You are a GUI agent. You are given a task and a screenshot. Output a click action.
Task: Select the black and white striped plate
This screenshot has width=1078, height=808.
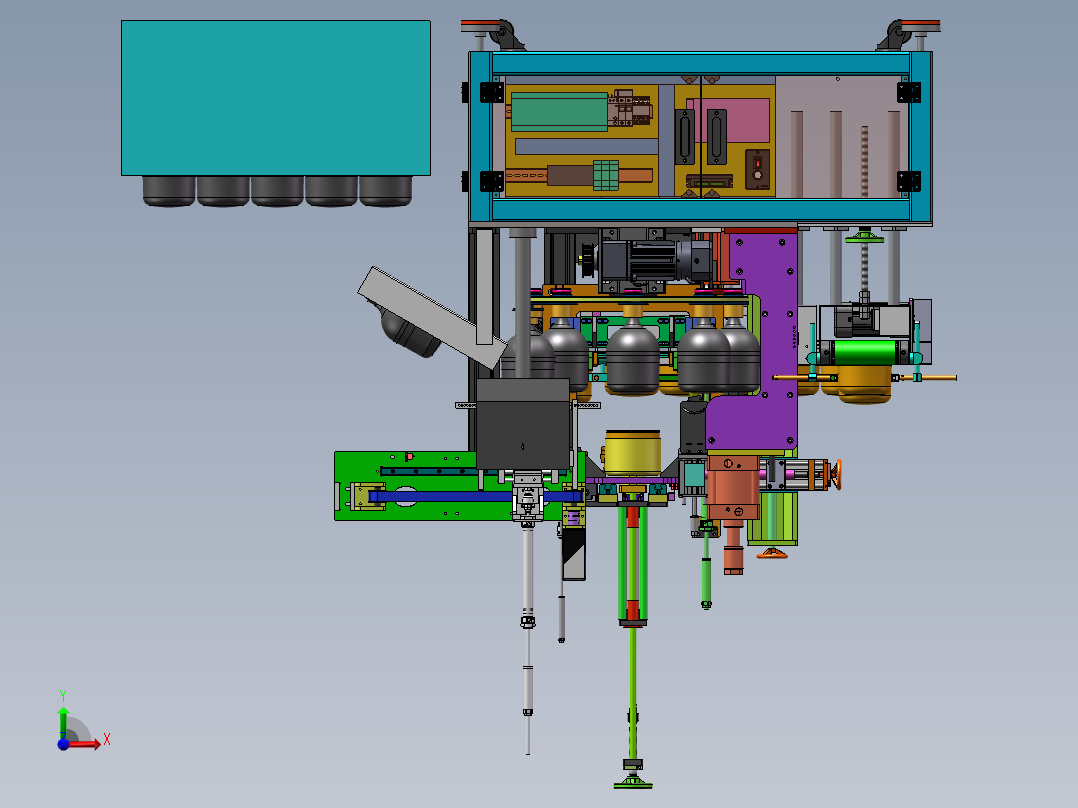click(x=573, y=554)
